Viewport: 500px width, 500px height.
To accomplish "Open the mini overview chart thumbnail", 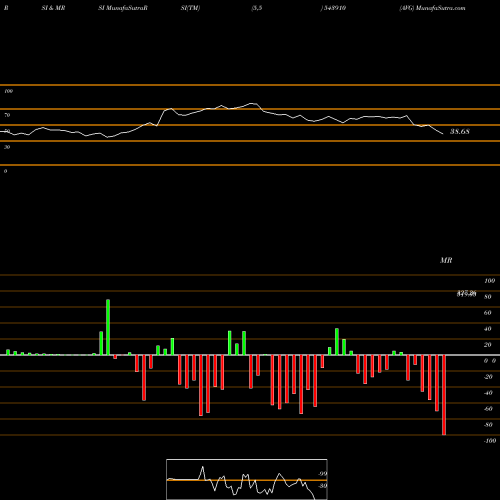I will [247, 479].
